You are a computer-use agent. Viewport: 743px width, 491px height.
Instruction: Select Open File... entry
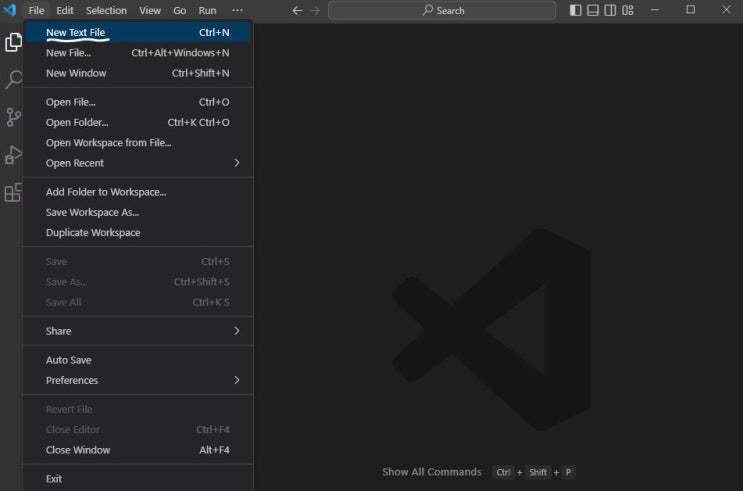point(138,102)
